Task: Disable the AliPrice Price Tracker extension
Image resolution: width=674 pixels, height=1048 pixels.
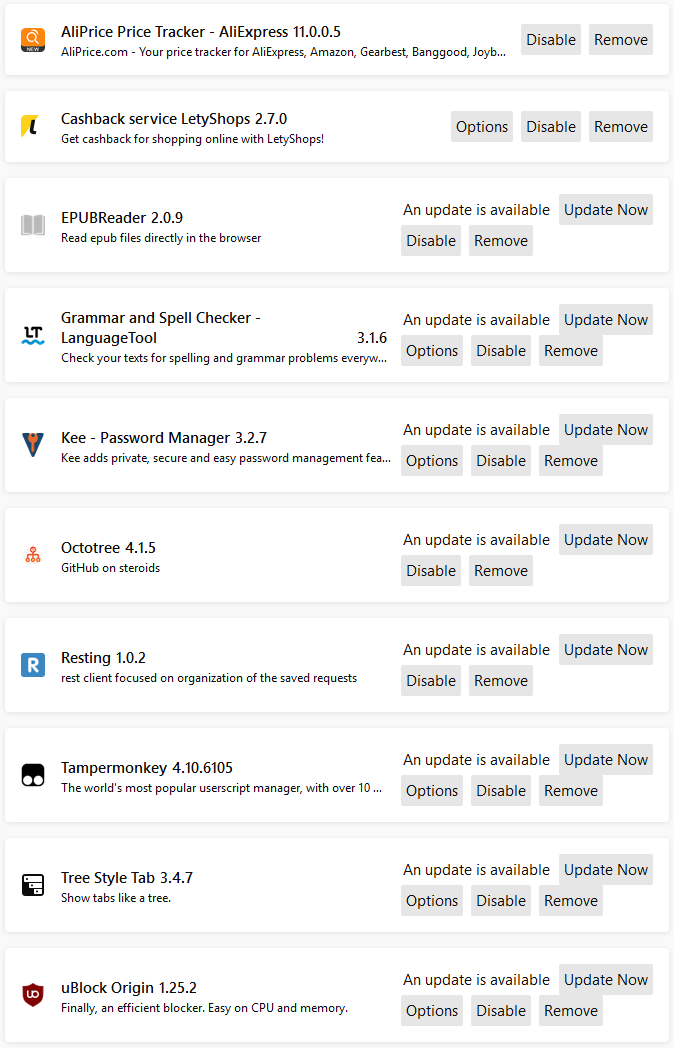Action: (551, 40)
